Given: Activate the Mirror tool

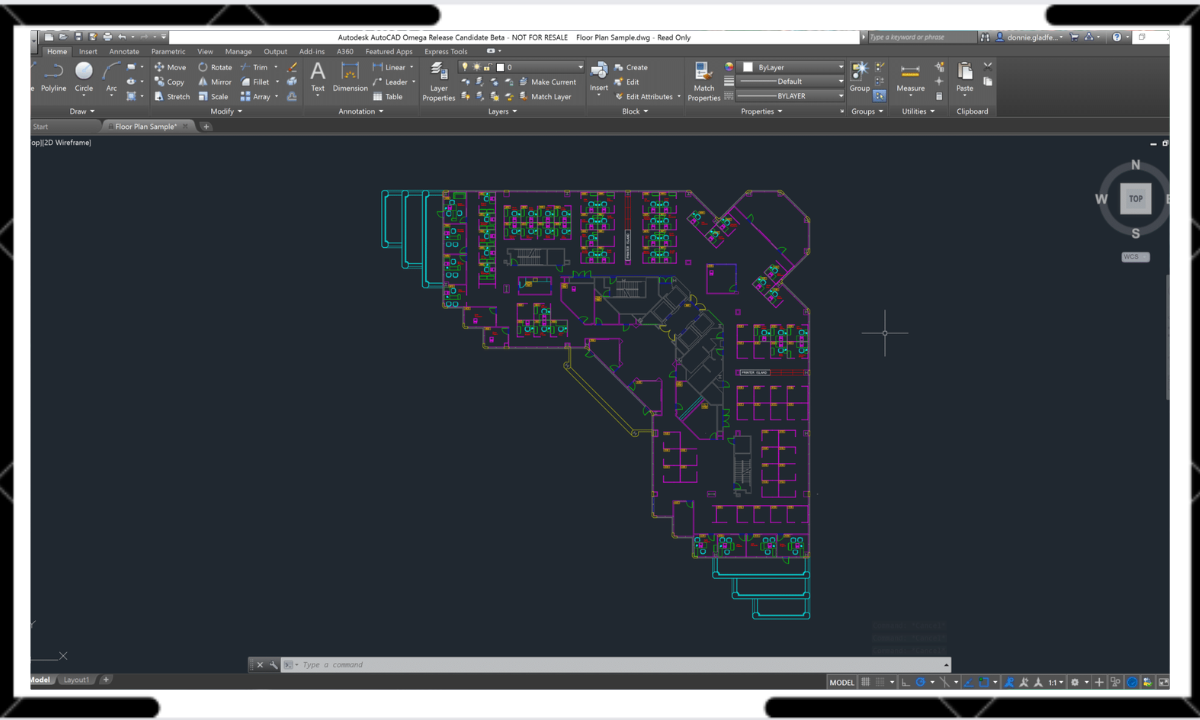Looking at the screenshot, I should (217, 82).
